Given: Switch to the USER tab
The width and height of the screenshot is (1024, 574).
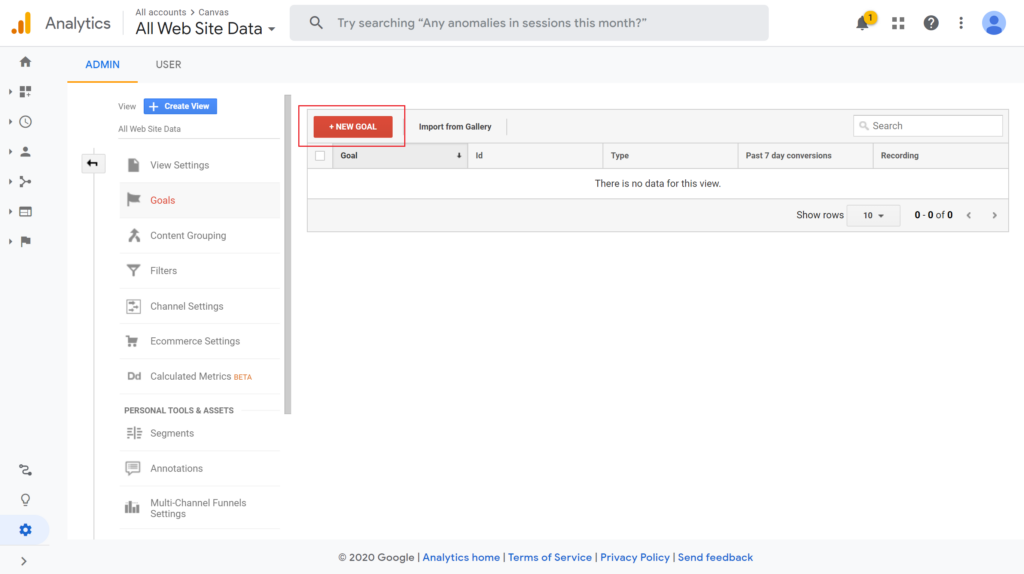Looking at the screenshot, I should [x=168, y=65].
